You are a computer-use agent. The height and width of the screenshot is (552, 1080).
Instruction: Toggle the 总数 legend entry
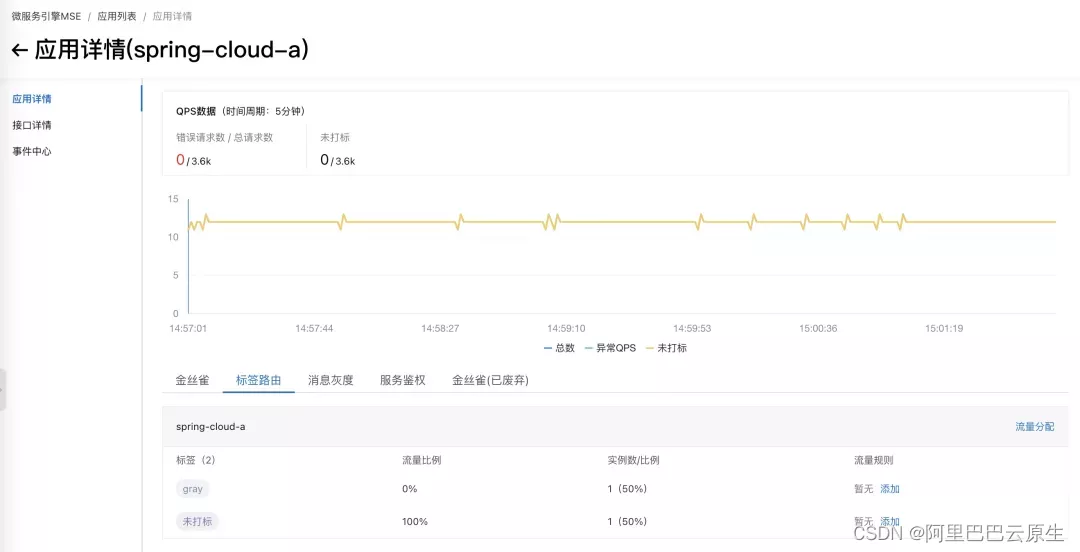pyautogui.click(x=559, y=348)
